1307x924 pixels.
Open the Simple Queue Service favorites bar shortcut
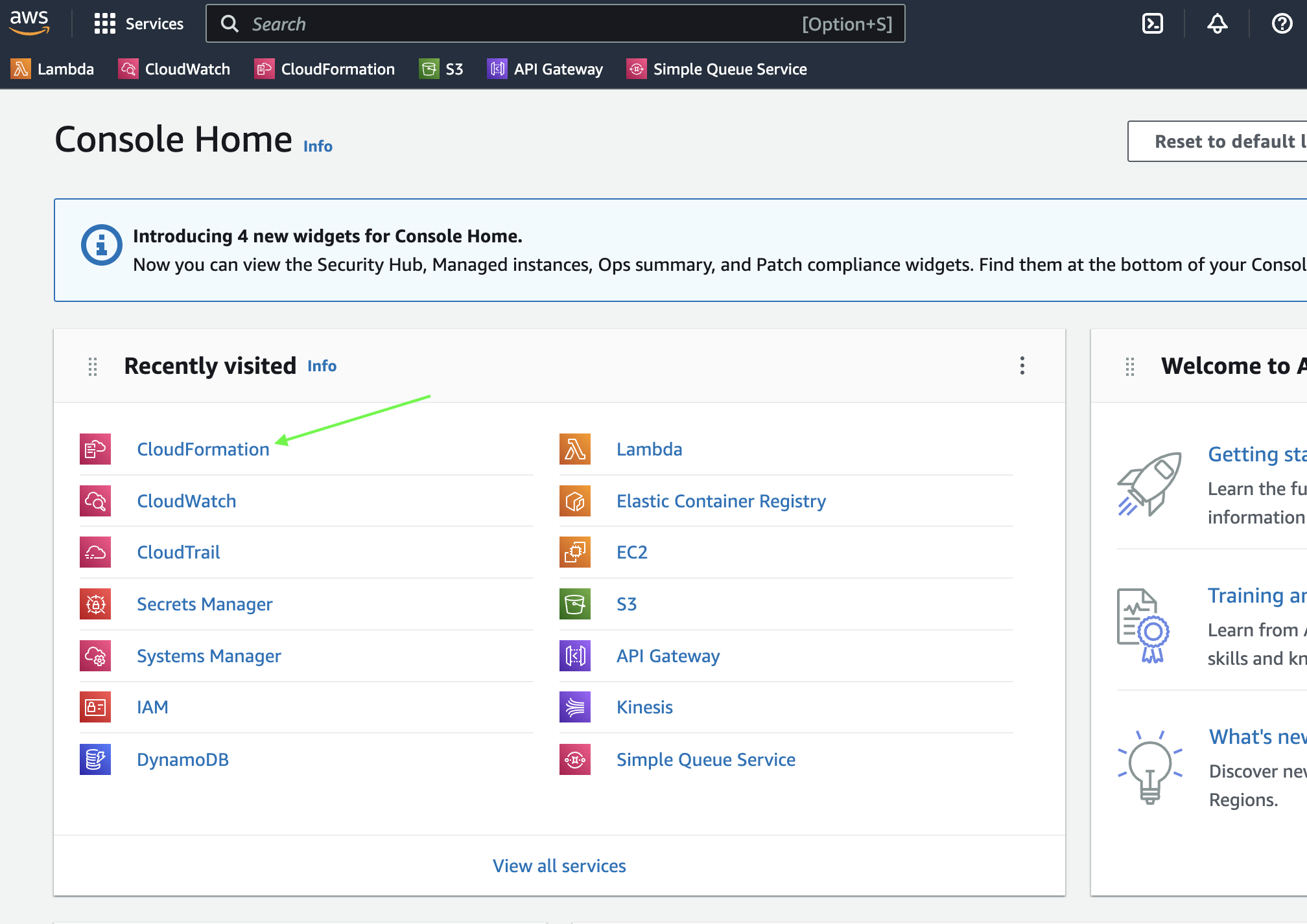click(717, 69)
